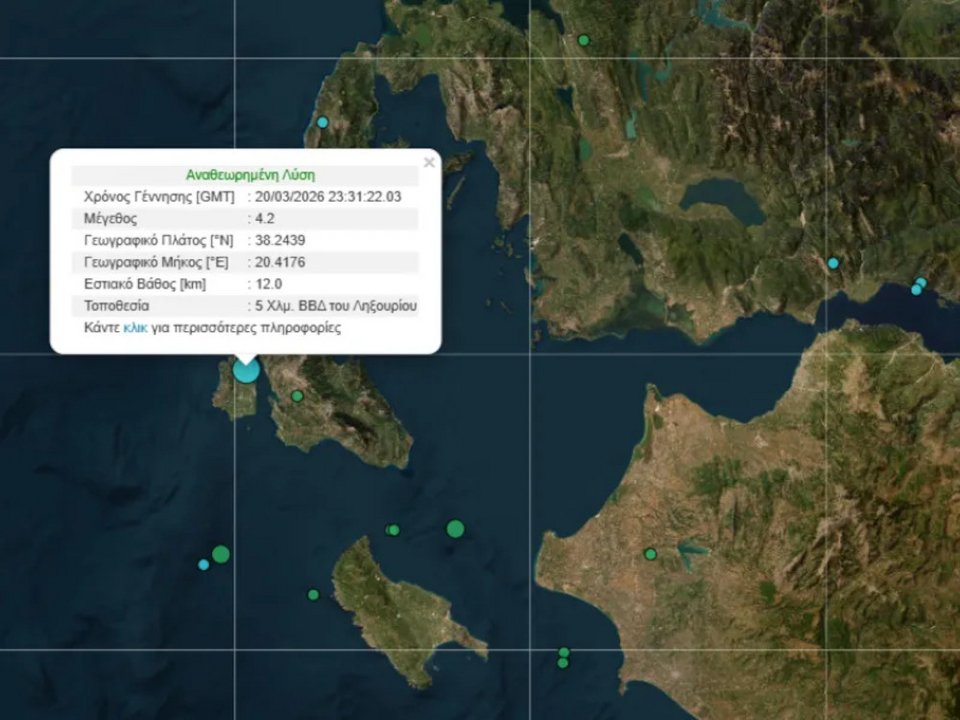Close the Αναθεωρημένη Λύση popup
Viewport: 960px width, 720px height.
[x=429, y=162]
